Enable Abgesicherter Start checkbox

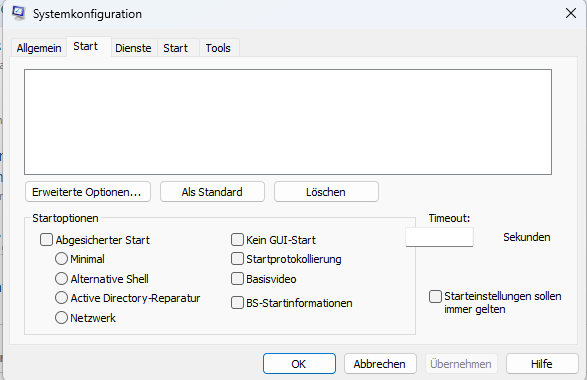(x=46, y=240)
